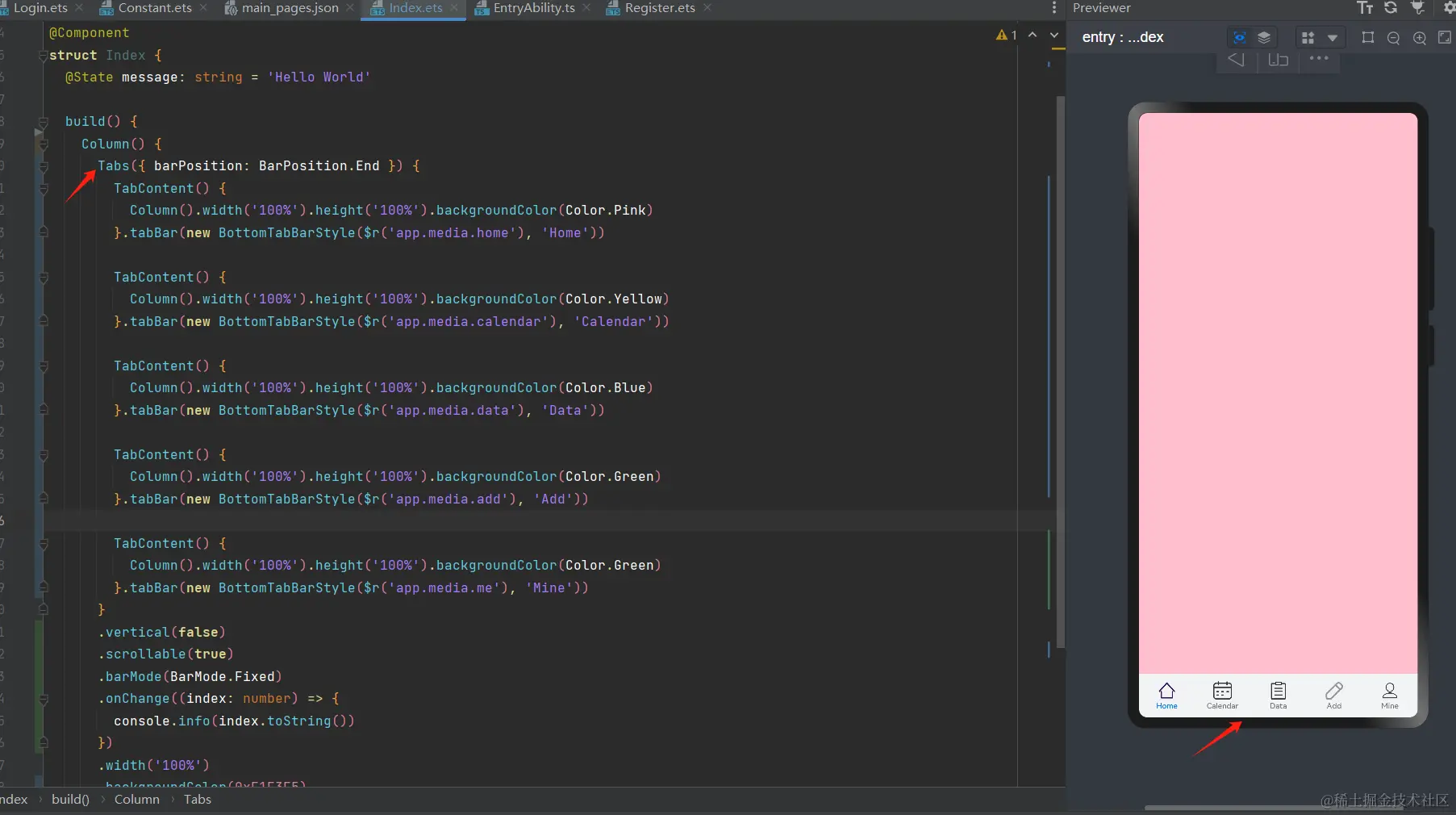The height and width of the screenshot is (815, 1456).
Task: Collapse the Column() block fold marker
Action: coord(44,144)
